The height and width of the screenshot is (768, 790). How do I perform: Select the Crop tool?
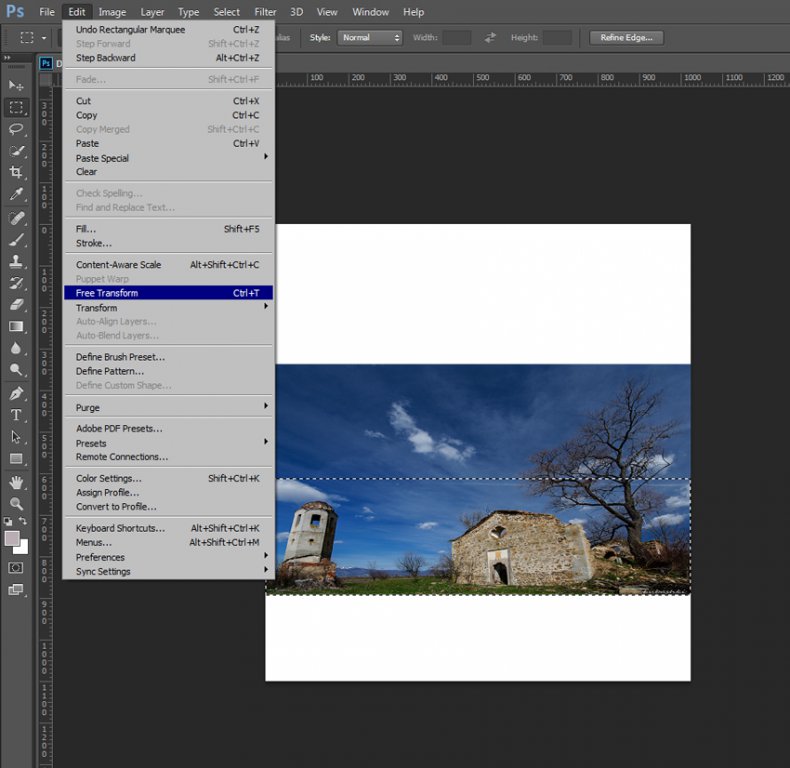[x=16, y=173]
